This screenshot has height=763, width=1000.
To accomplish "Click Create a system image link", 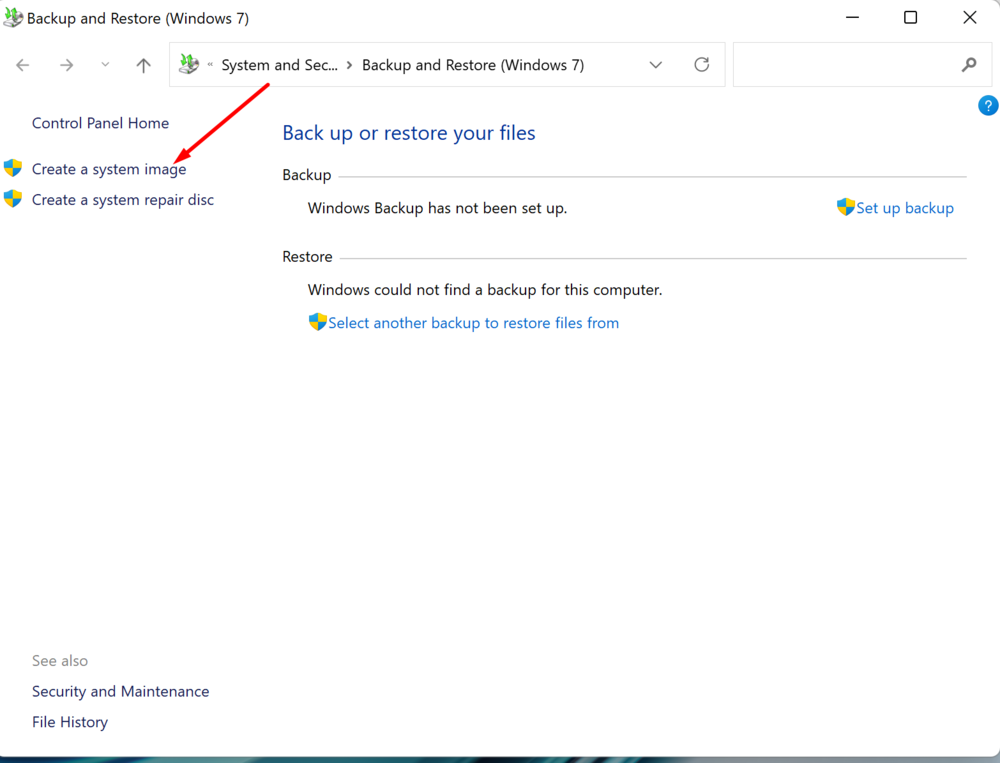I will coord(109,169).
